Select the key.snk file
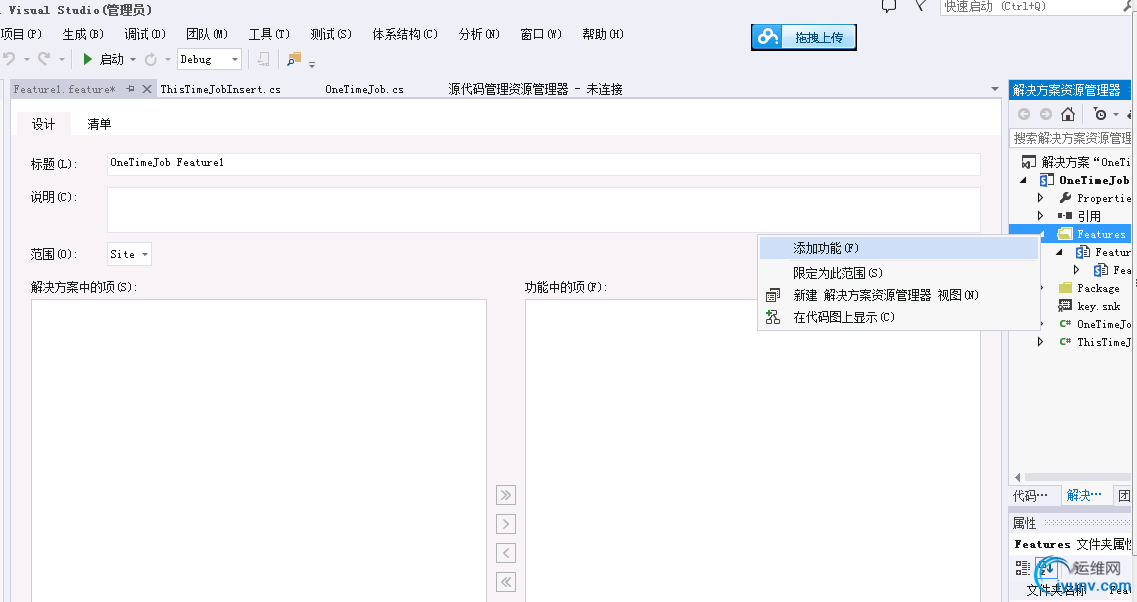This screenshot has height=602, width=1137. 1089,306
